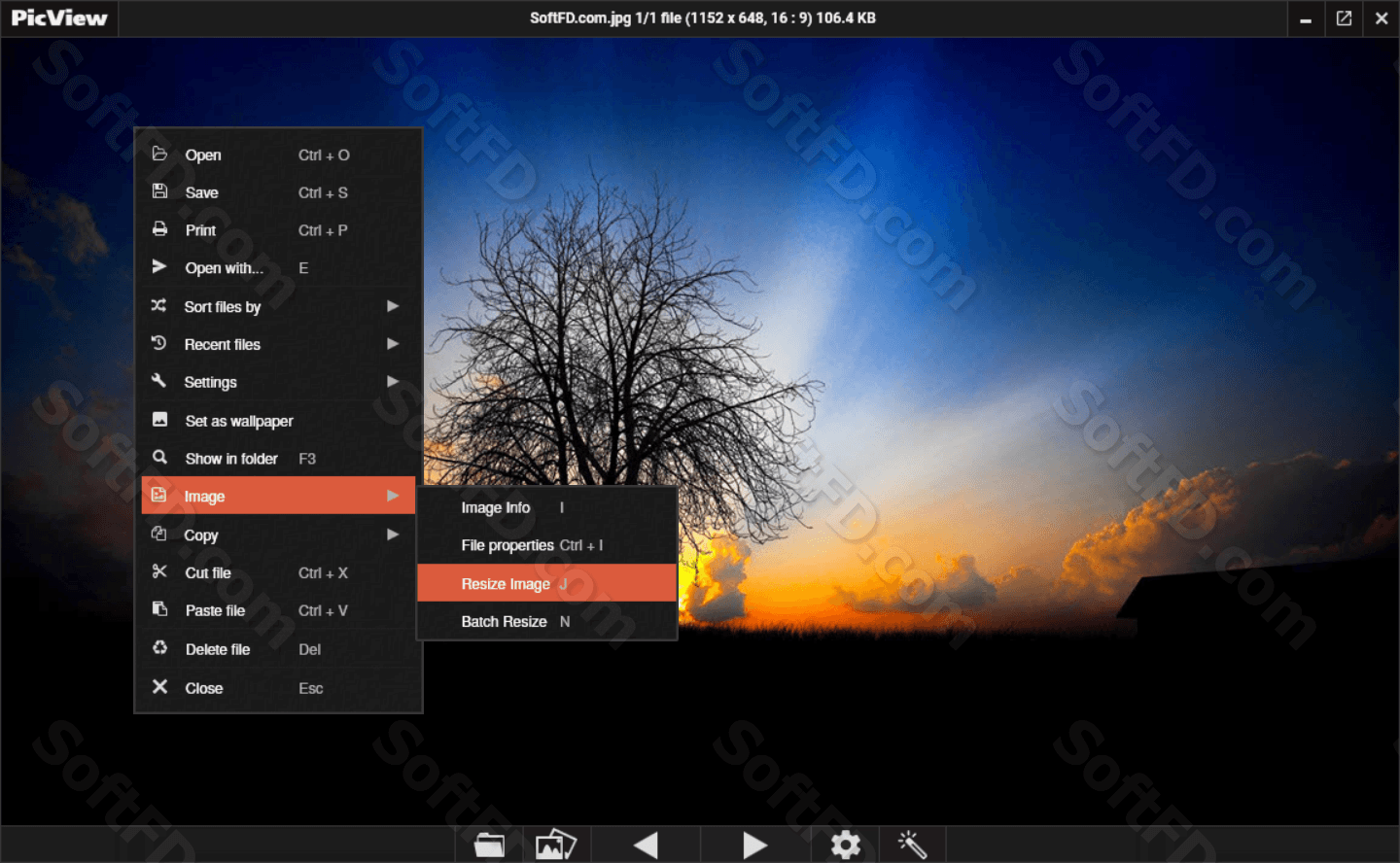Open the magic wand functions menu
The image size is (1400, 863).
click(x=912, y=845)
